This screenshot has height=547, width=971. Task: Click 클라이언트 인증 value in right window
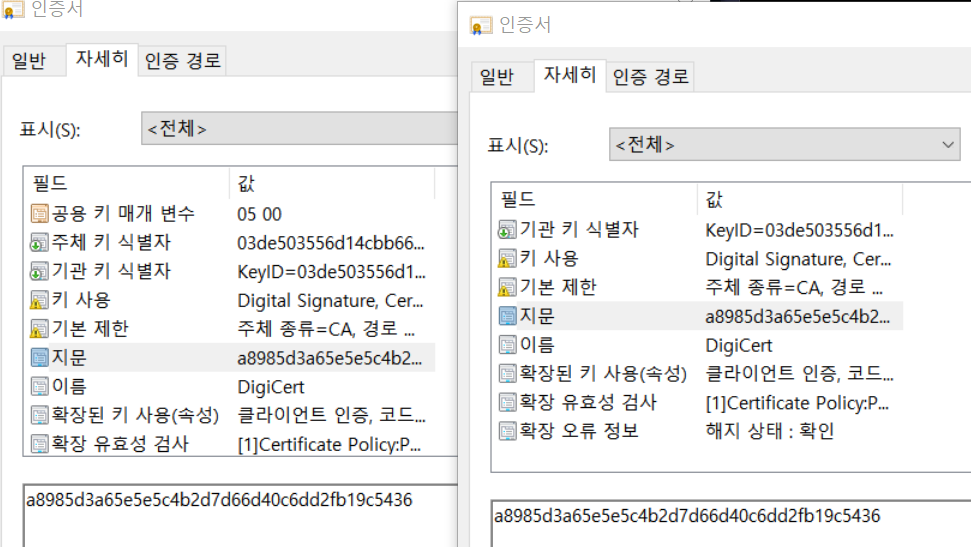799,374
